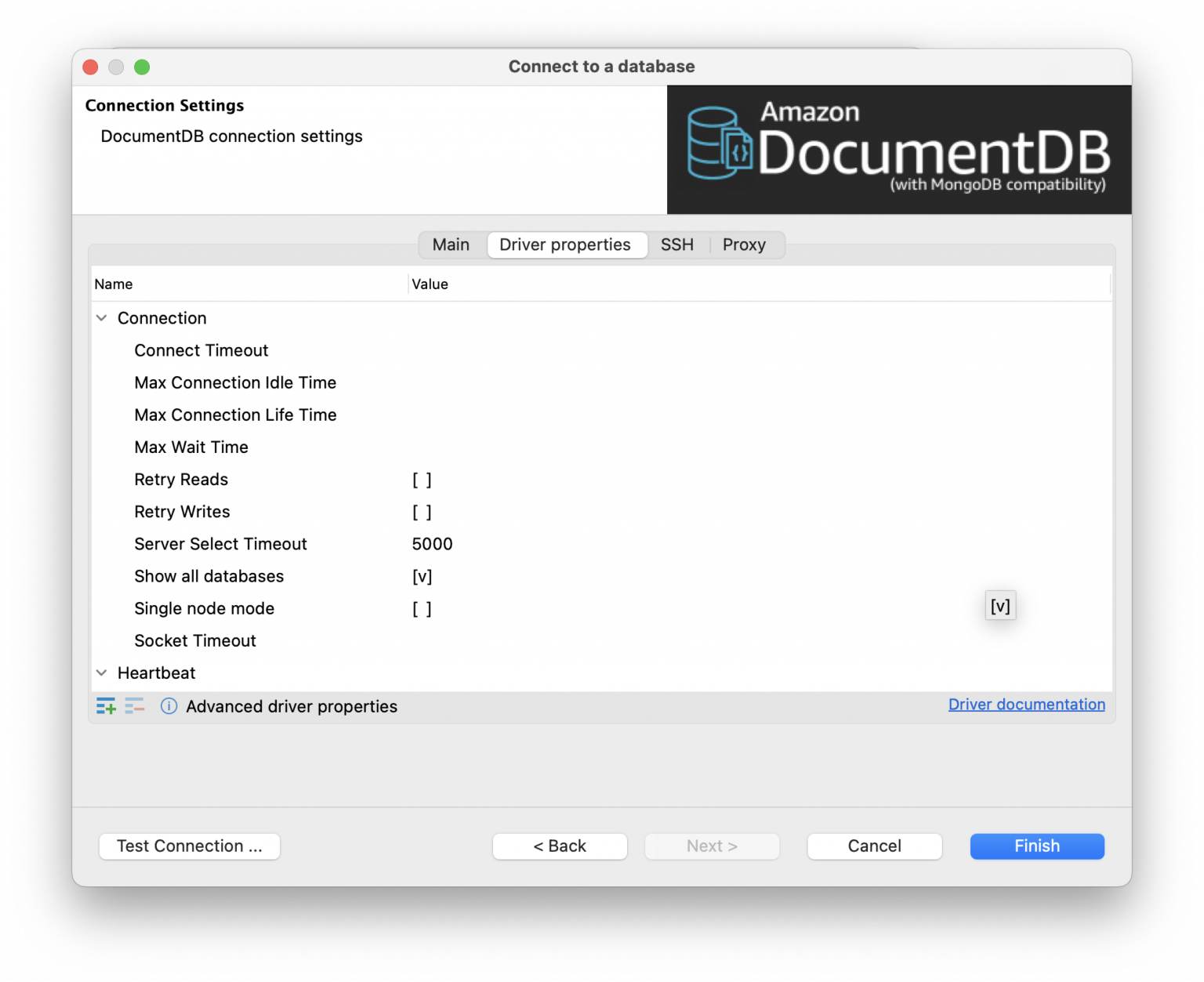Cancel the connection setup
The width and height of the screenshot is (1204, 982).
pos(874,846)
